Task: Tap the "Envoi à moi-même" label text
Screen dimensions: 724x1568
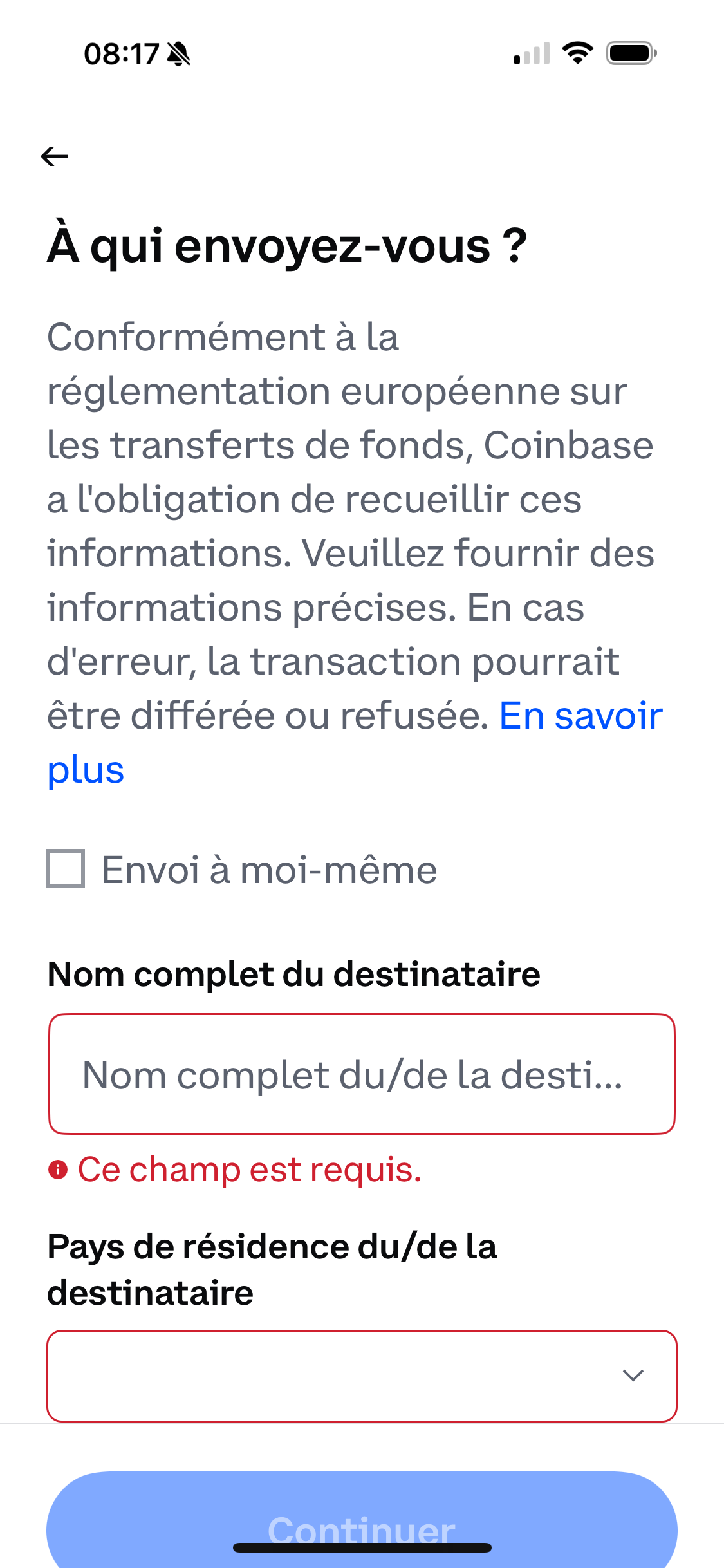Action: coord(269,870)
